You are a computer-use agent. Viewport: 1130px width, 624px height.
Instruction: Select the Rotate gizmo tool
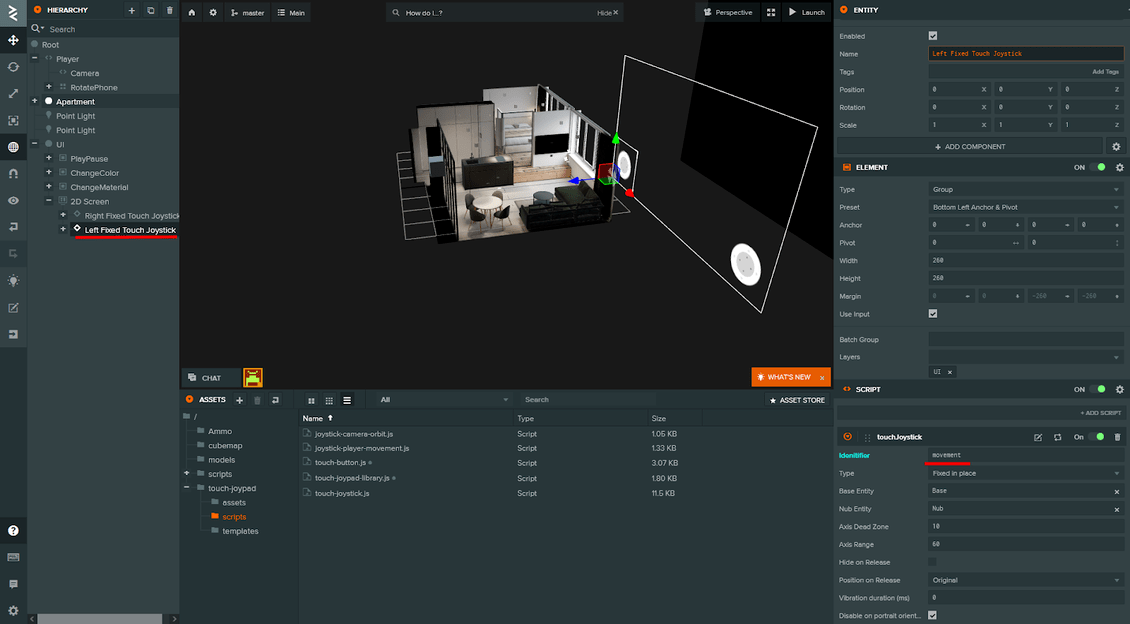(13, 67)
